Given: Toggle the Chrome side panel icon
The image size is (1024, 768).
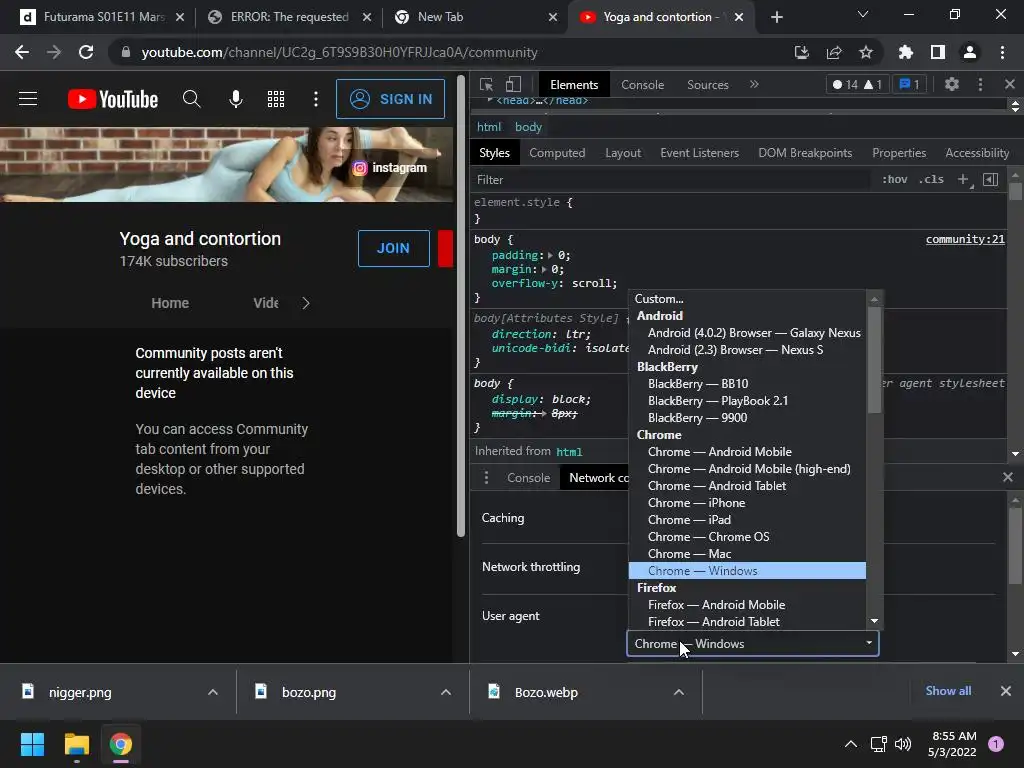Looking at the screenshot, I should click(x=938, y=52).
